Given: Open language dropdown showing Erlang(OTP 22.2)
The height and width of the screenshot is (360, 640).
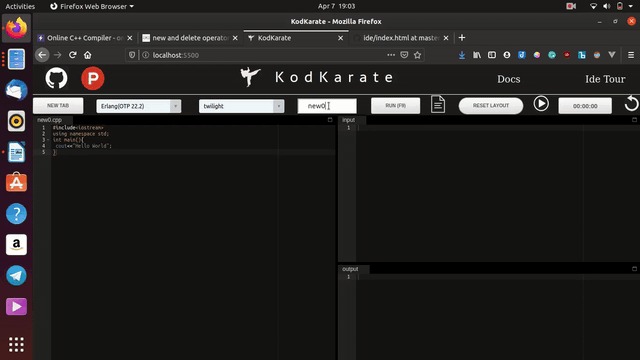Looking at the screenshot, I should click(138, 106).
